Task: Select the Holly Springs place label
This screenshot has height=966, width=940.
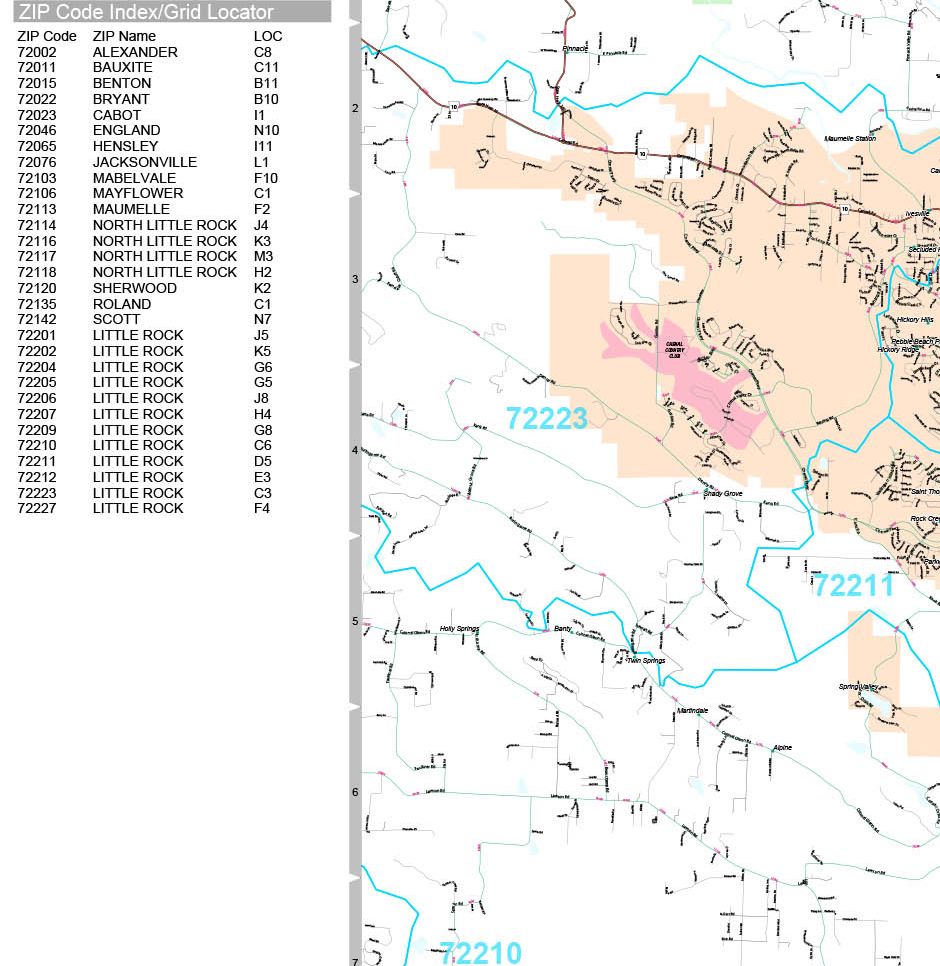Action: (x=460, y=628)
